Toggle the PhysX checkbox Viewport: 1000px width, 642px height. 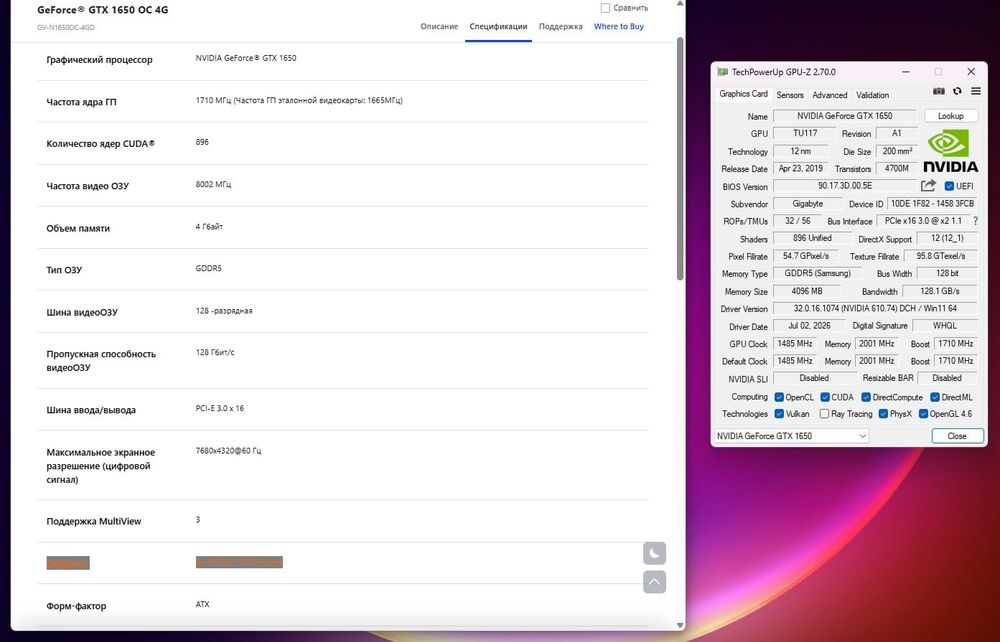click(x=883, y=414)
